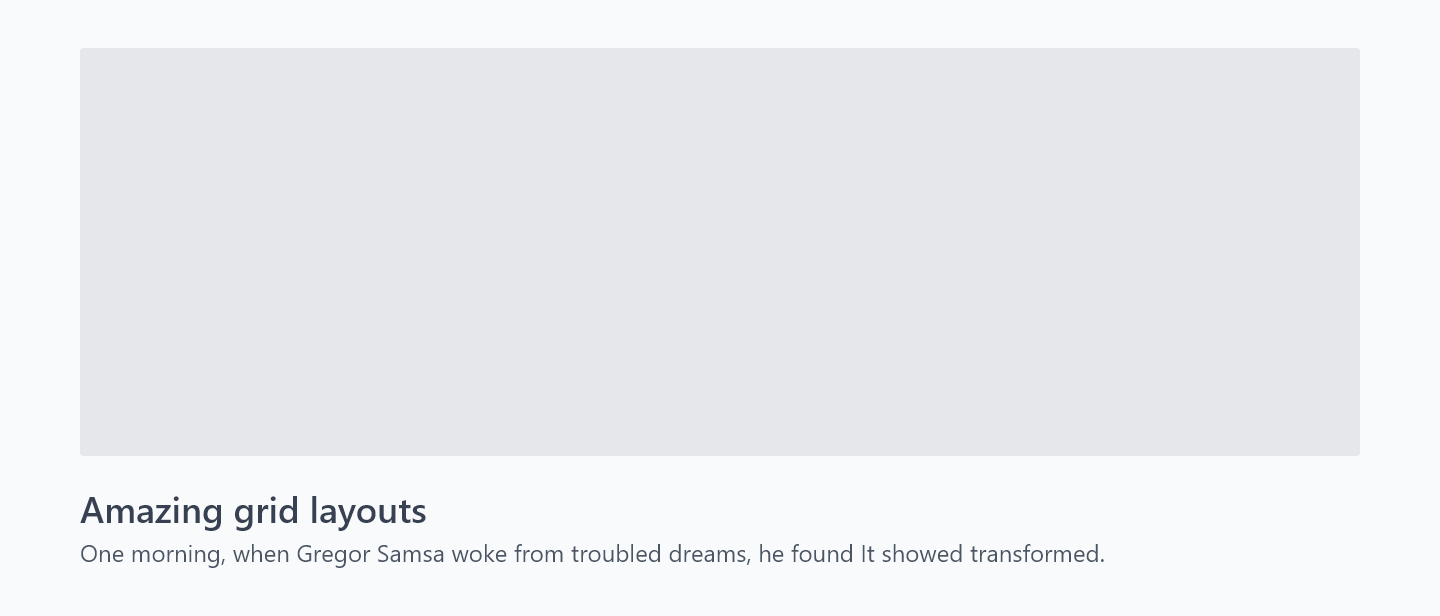This screenshot has height=616, width=1440.
Task: Select the word dreams in description
Action: tap(708, 554)
